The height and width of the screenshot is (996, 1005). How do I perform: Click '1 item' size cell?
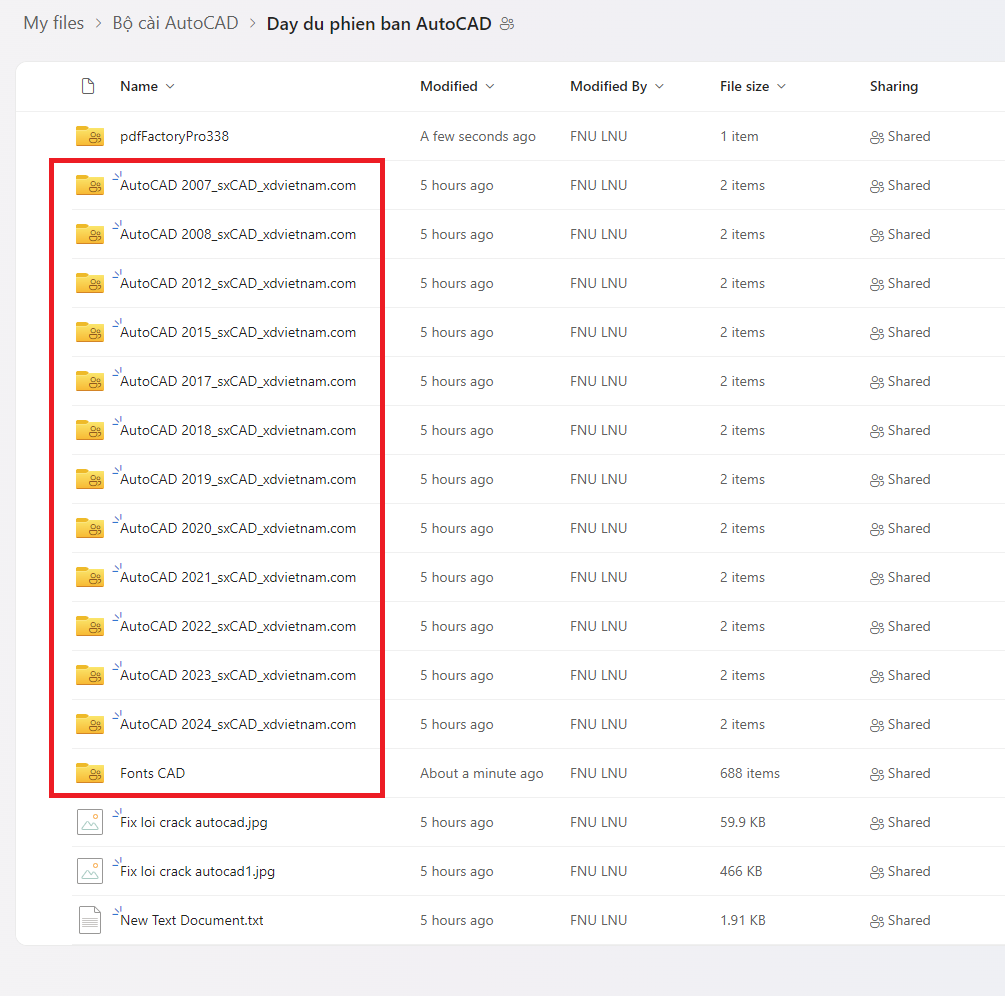click(739, 137)
